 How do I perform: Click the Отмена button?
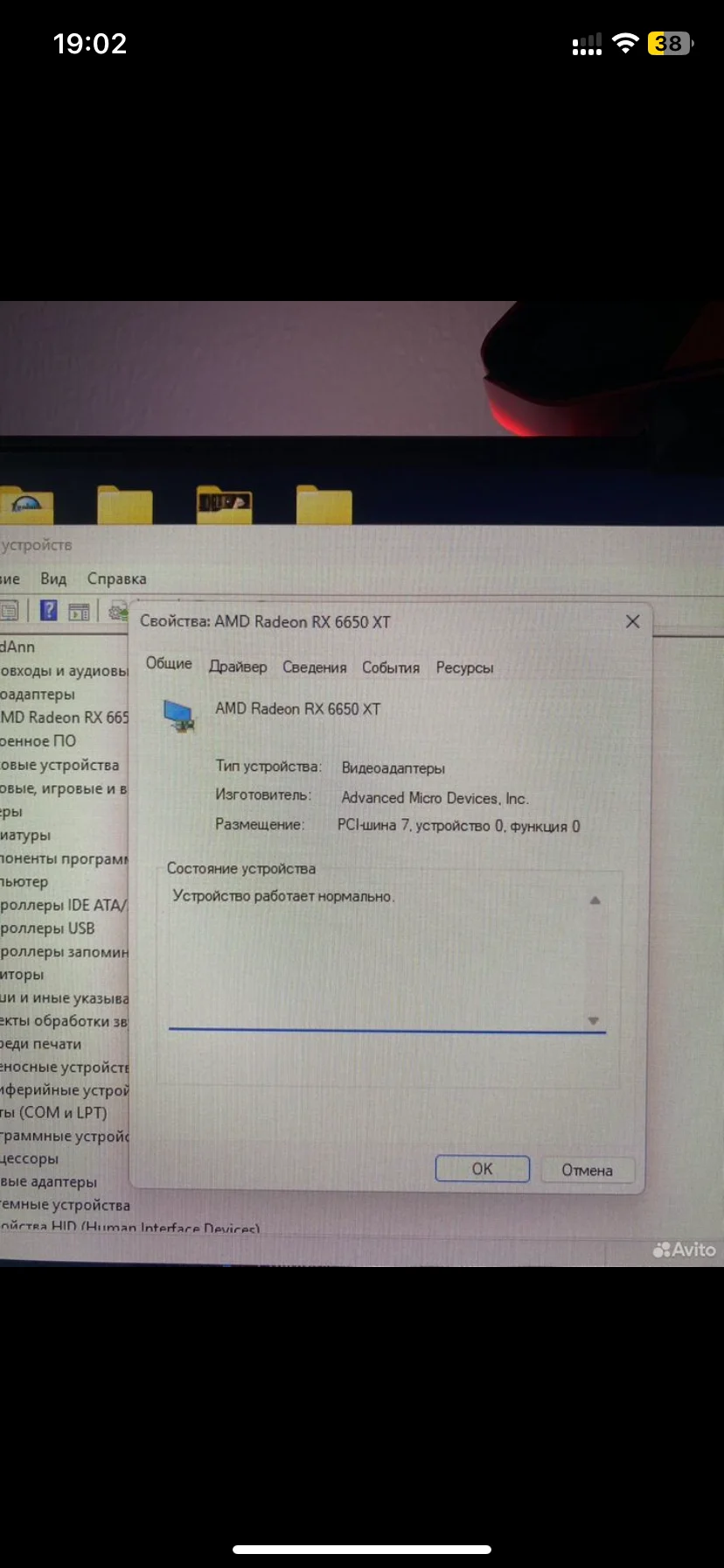[x=587, y=1170]
